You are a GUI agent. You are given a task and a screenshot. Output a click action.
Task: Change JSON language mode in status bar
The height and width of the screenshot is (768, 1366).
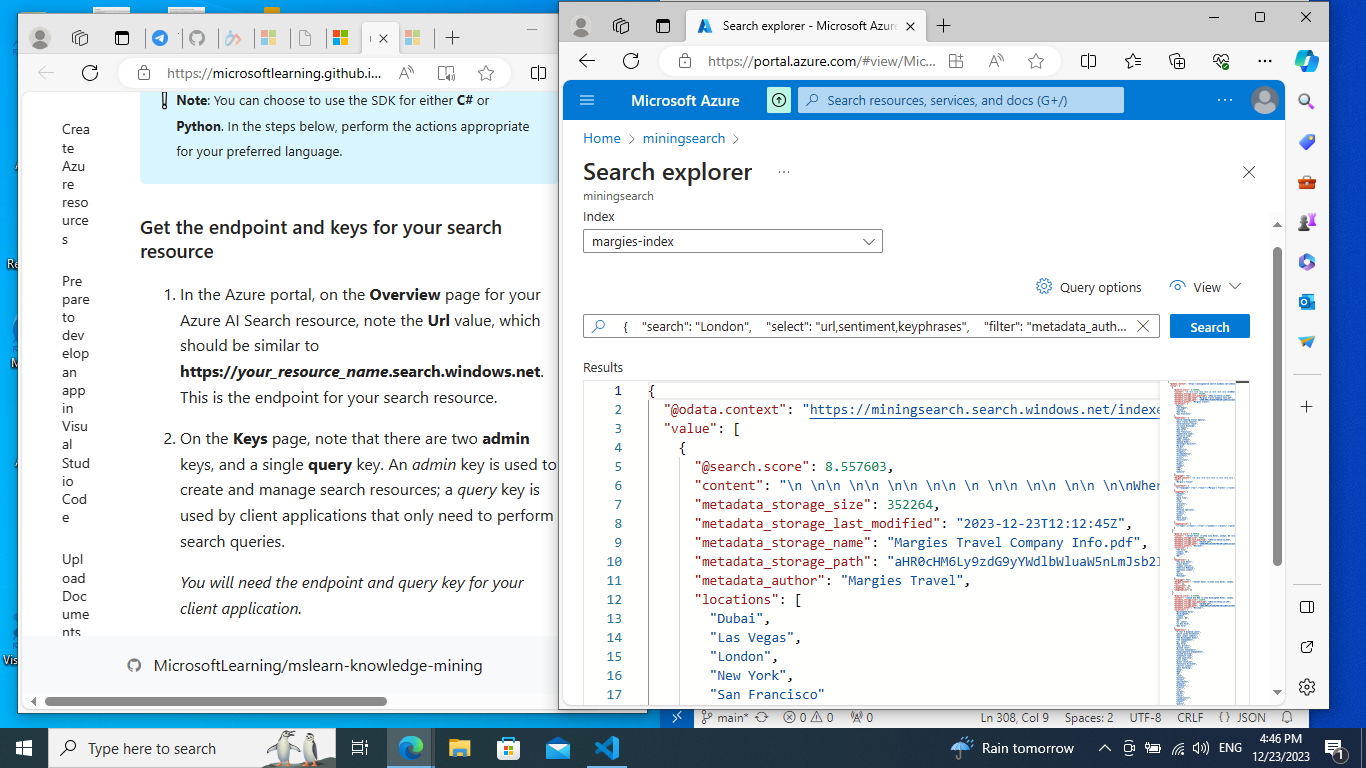coord(1243,717)
